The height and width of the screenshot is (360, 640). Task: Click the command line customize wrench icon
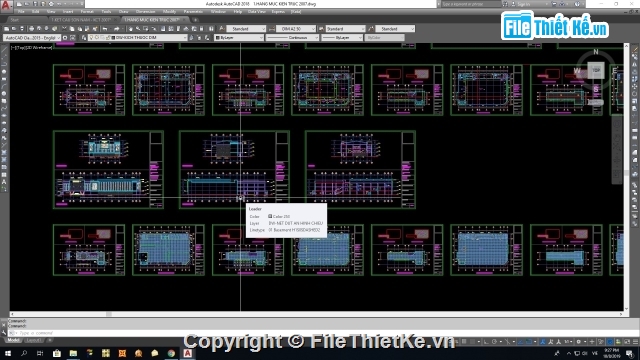click(4, 333)
